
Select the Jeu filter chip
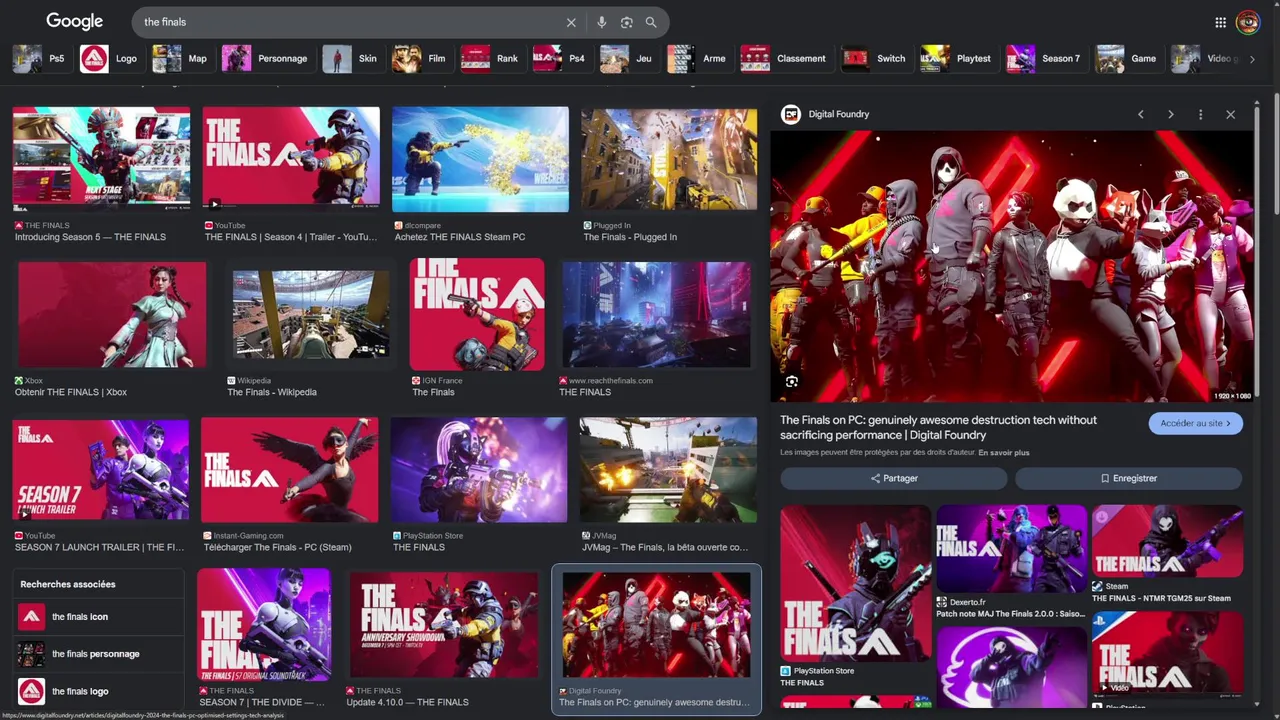(628, 58)
